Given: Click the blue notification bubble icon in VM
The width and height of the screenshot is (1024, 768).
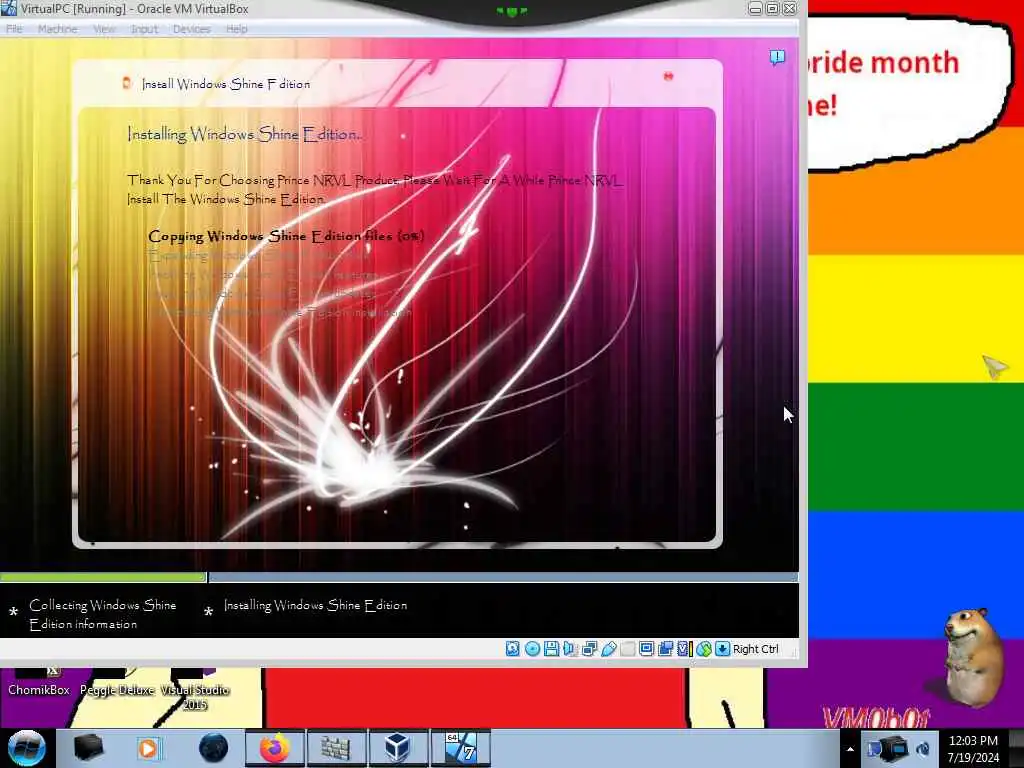Looking at the screenshot, I should [777, 57].
